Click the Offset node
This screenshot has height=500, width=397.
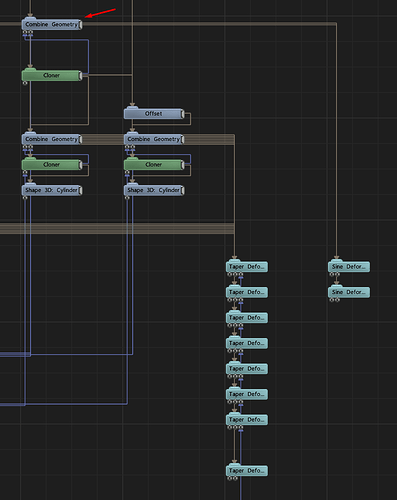click(x=154, y=114)
